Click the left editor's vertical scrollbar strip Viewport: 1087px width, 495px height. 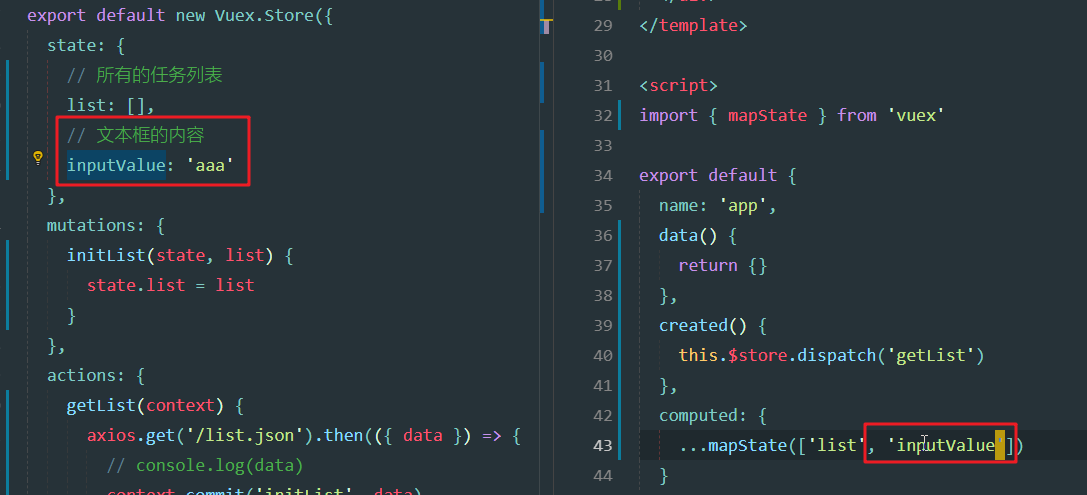[541, 100]
